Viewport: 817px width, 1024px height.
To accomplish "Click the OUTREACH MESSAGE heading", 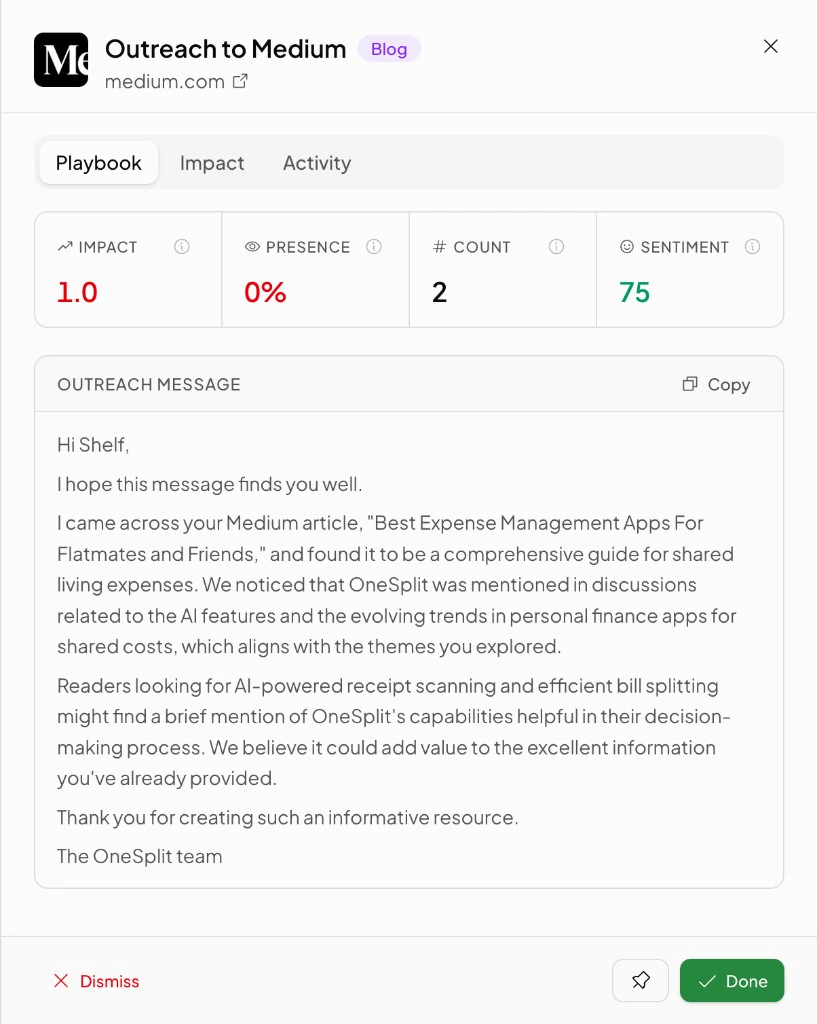I will [149, 384].
